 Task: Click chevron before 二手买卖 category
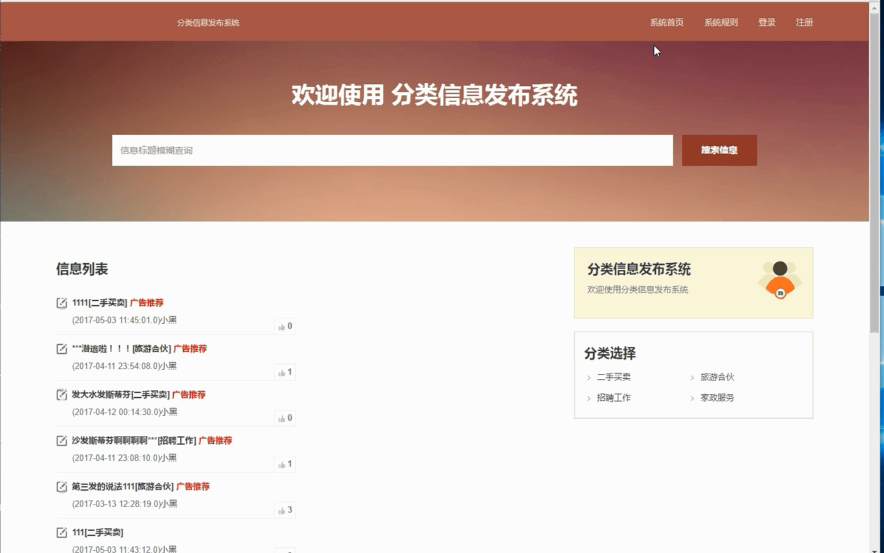(589, 378)
